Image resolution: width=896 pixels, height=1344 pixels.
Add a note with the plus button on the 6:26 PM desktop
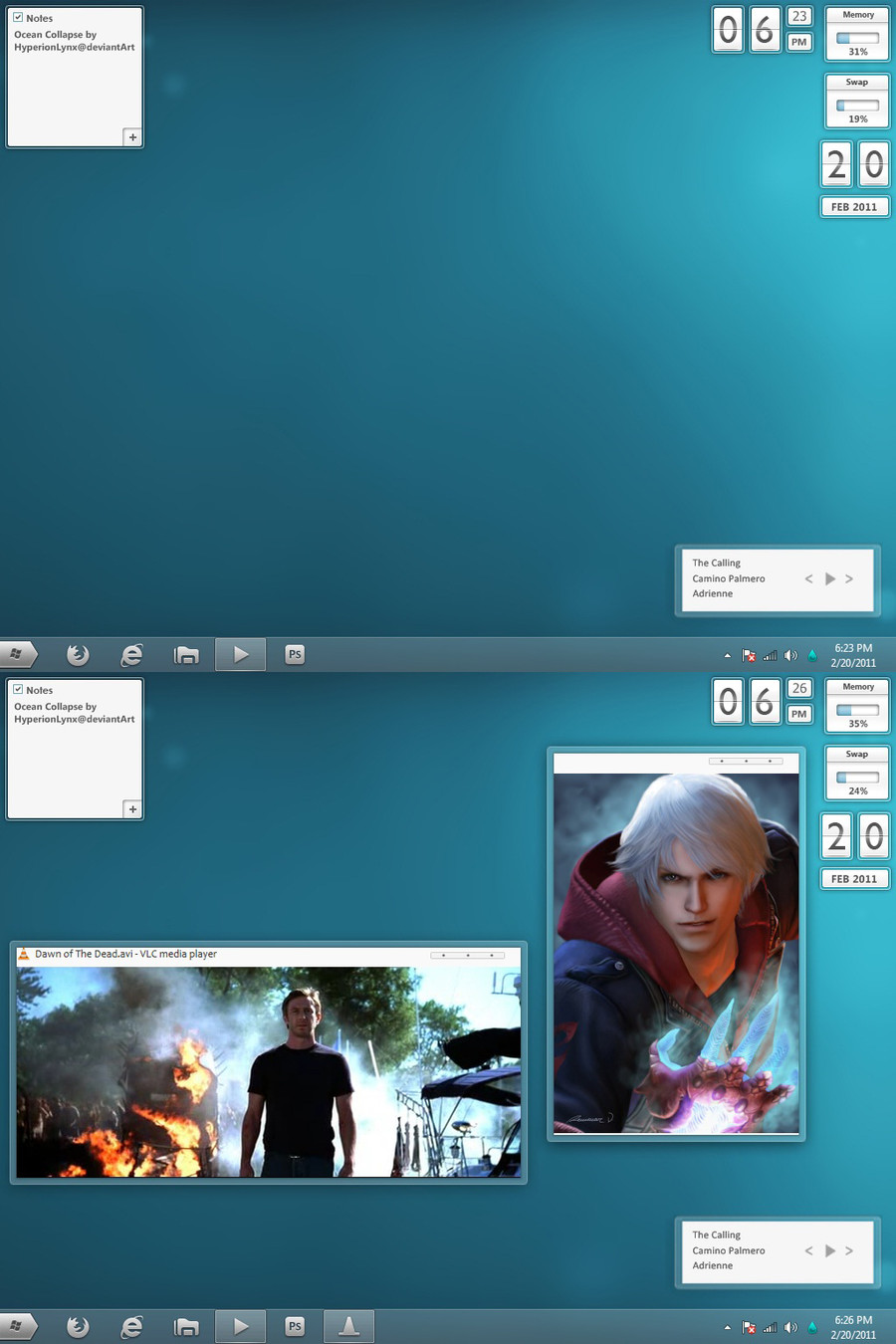coord(132,809)
